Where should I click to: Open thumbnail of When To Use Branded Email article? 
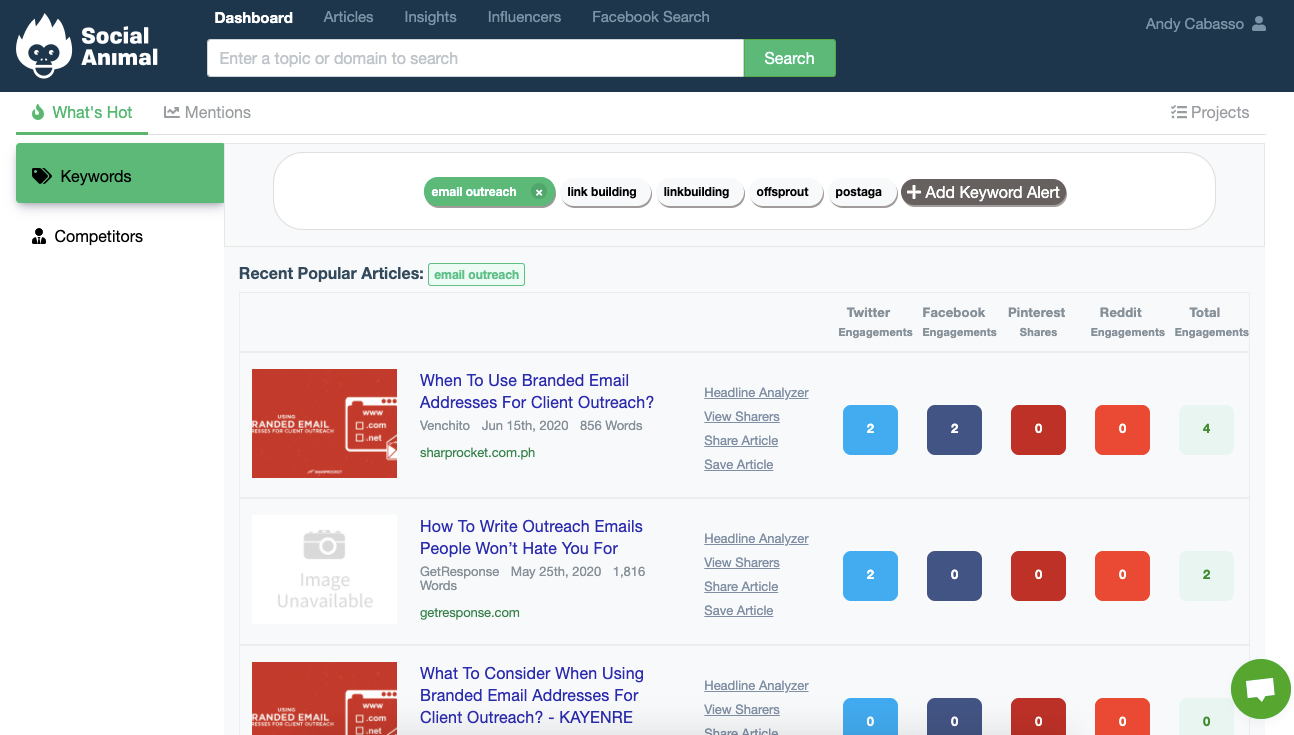click(x=324, y=423)
